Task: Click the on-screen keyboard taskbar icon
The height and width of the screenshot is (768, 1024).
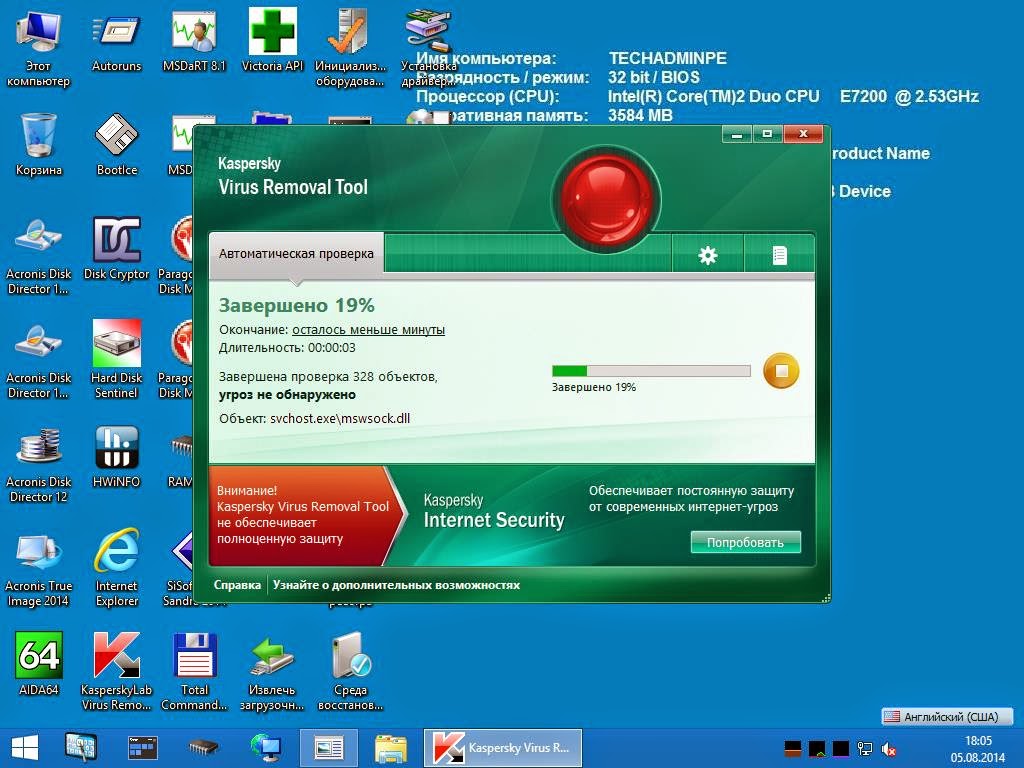Action: 81,747
